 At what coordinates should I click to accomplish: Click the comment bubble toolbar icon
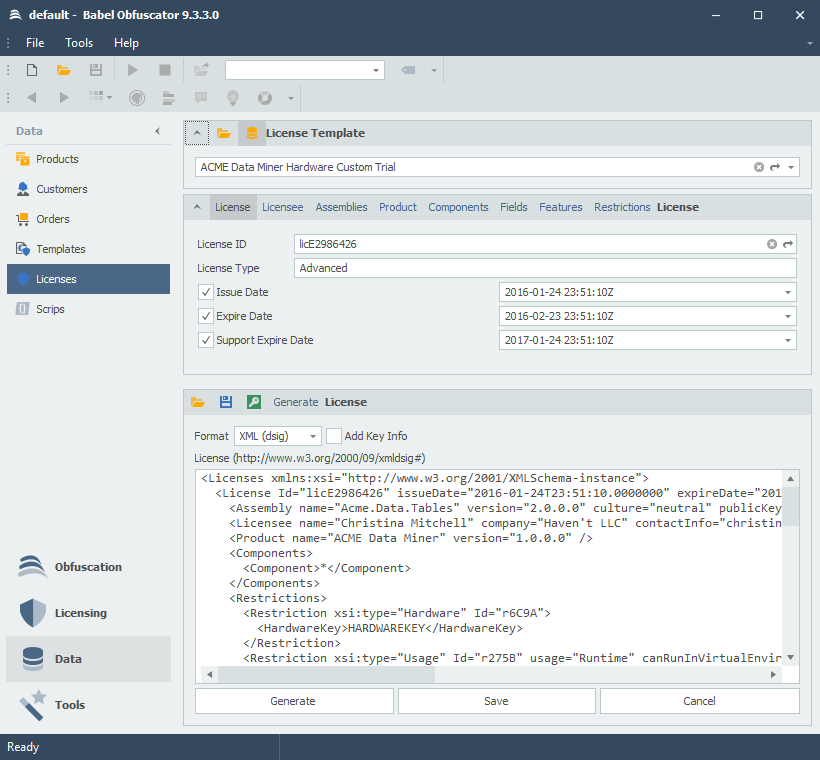click(x=201, y=97)
